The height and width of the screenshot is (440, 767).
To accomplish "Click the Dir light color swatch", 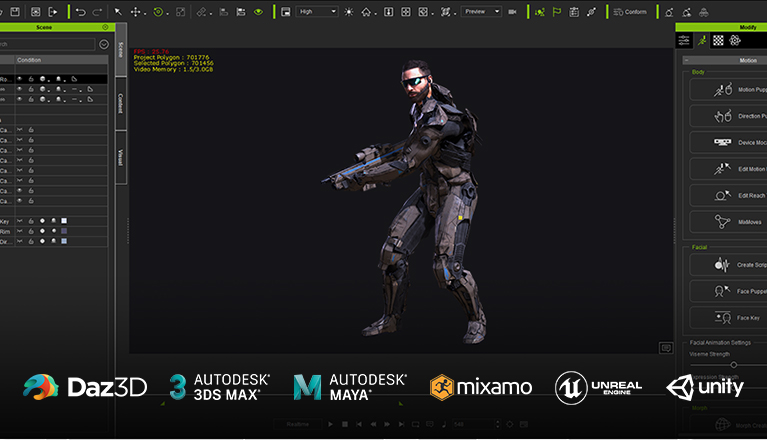I will tap(64, 241).
